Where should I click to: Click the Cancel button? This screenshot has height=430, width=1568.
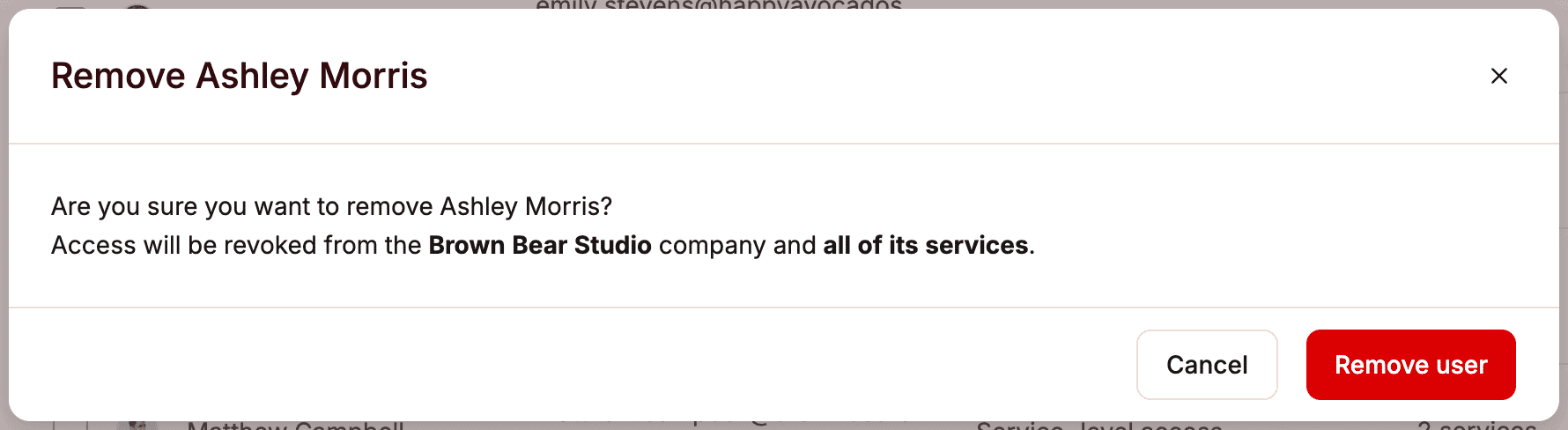point(1207,365)
